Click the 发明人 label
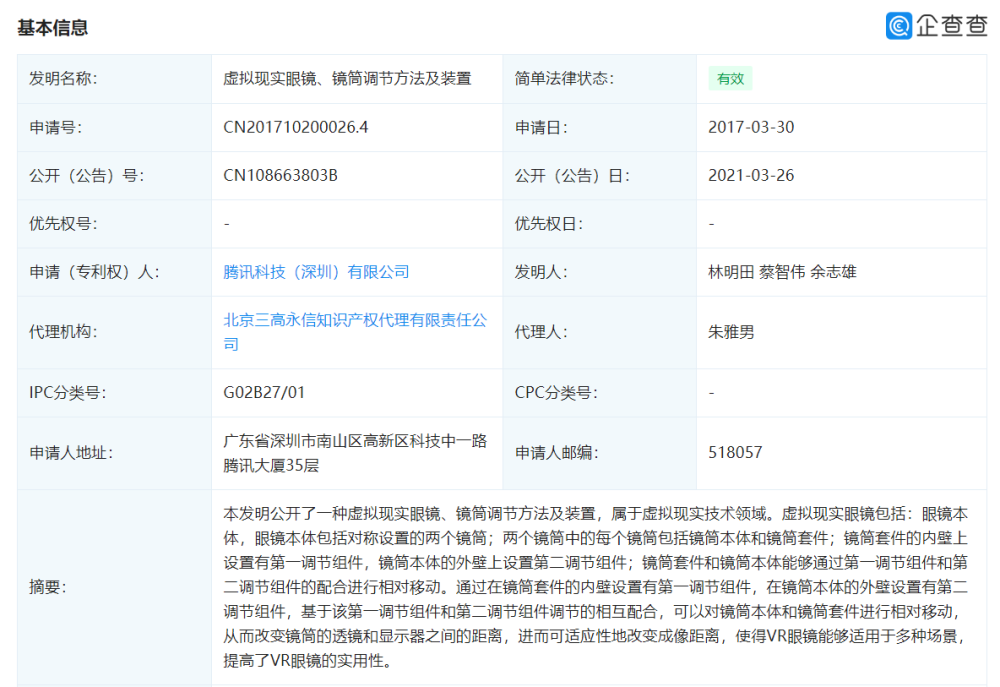The image size is (1000, 687). point(541,272)
